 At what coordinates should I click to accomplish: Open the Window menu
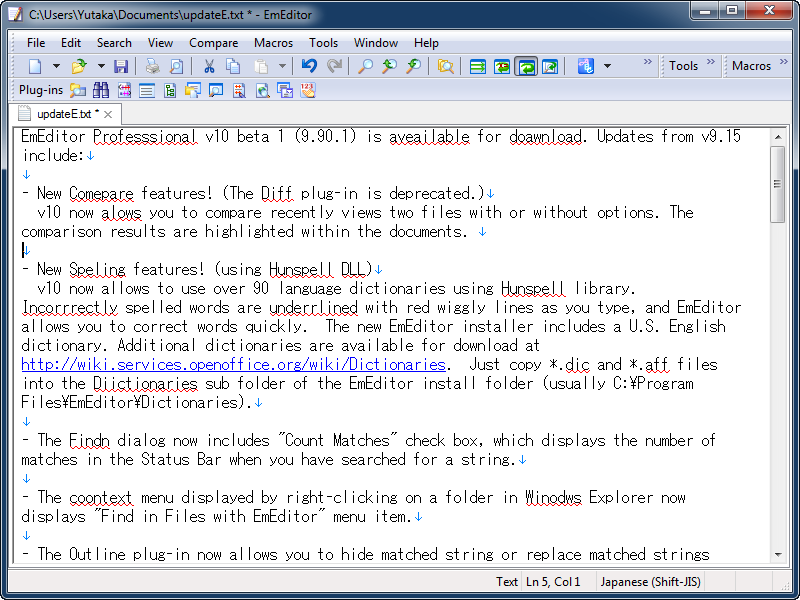(x=376, y=43)
